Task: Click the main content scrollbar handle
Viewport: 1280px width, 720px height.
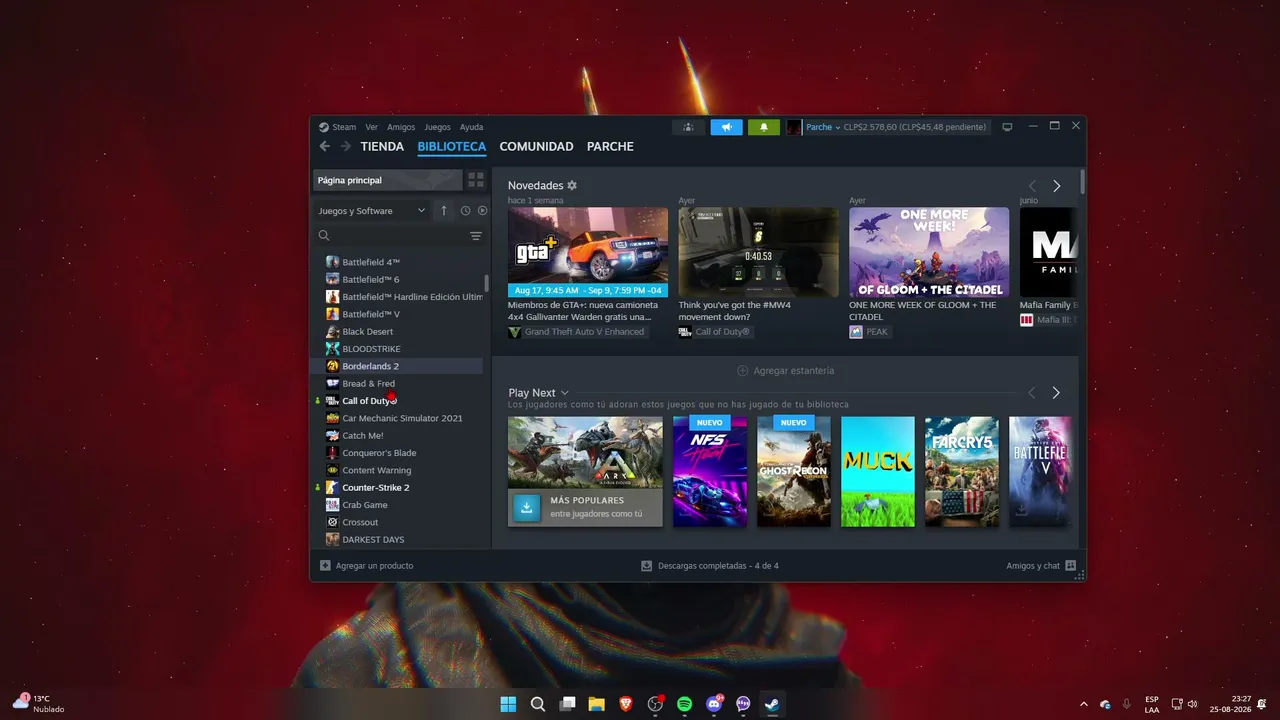Action: (x=1083, y=182)
